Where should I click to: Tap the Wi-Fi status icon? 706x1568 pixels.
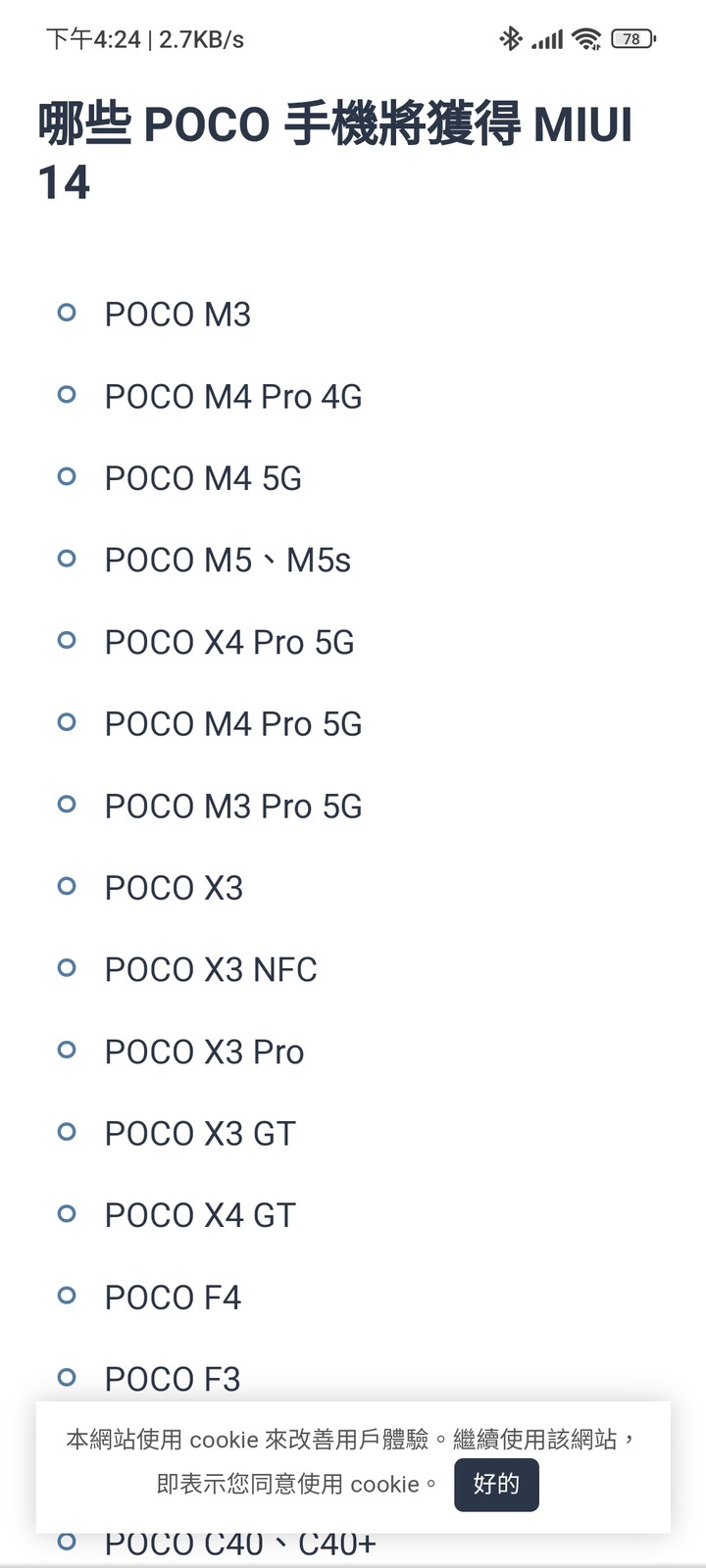[586, 39]
